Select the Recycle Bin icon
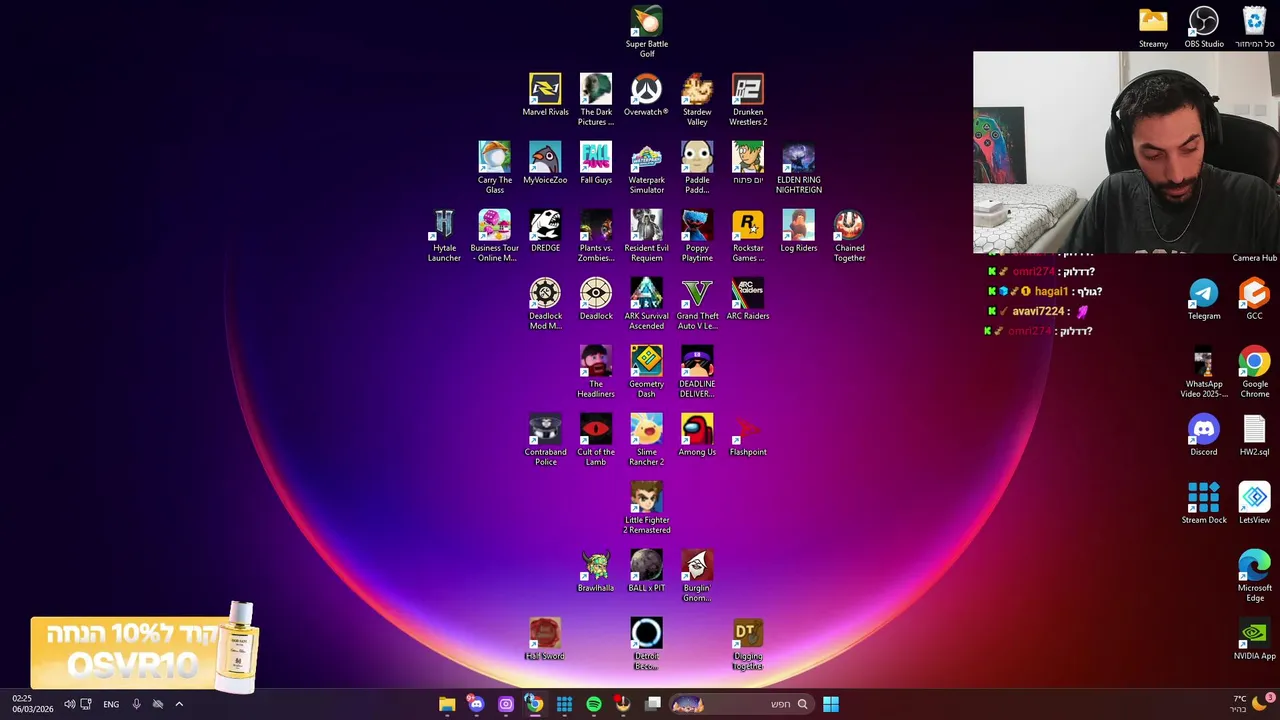The height and width of the screenshot is (720, 1280). point(1254,27)
